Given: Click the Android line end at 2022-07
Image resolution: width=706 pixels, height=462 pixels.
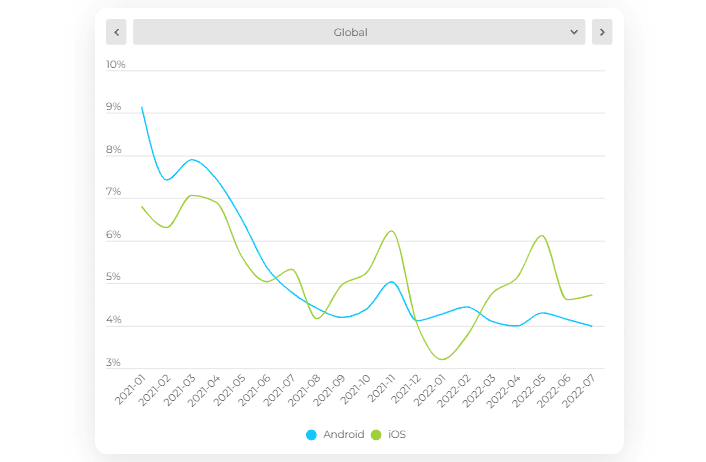Looking at the screenshot, I should click(591, 326).
